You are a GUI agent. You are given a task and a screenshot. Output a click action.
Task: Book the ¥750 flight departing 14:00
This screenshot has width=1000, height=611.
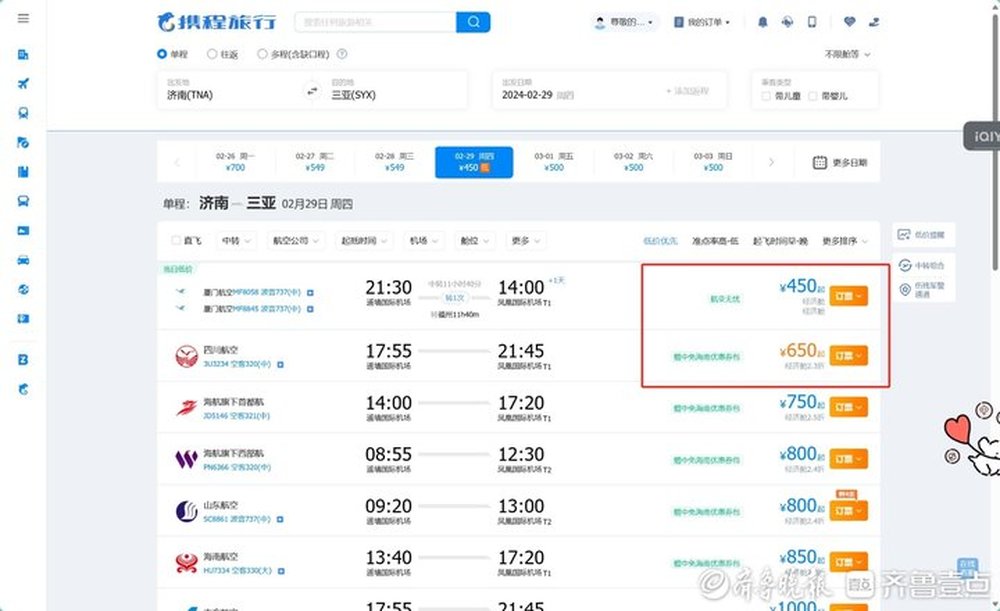coord(848,407)
